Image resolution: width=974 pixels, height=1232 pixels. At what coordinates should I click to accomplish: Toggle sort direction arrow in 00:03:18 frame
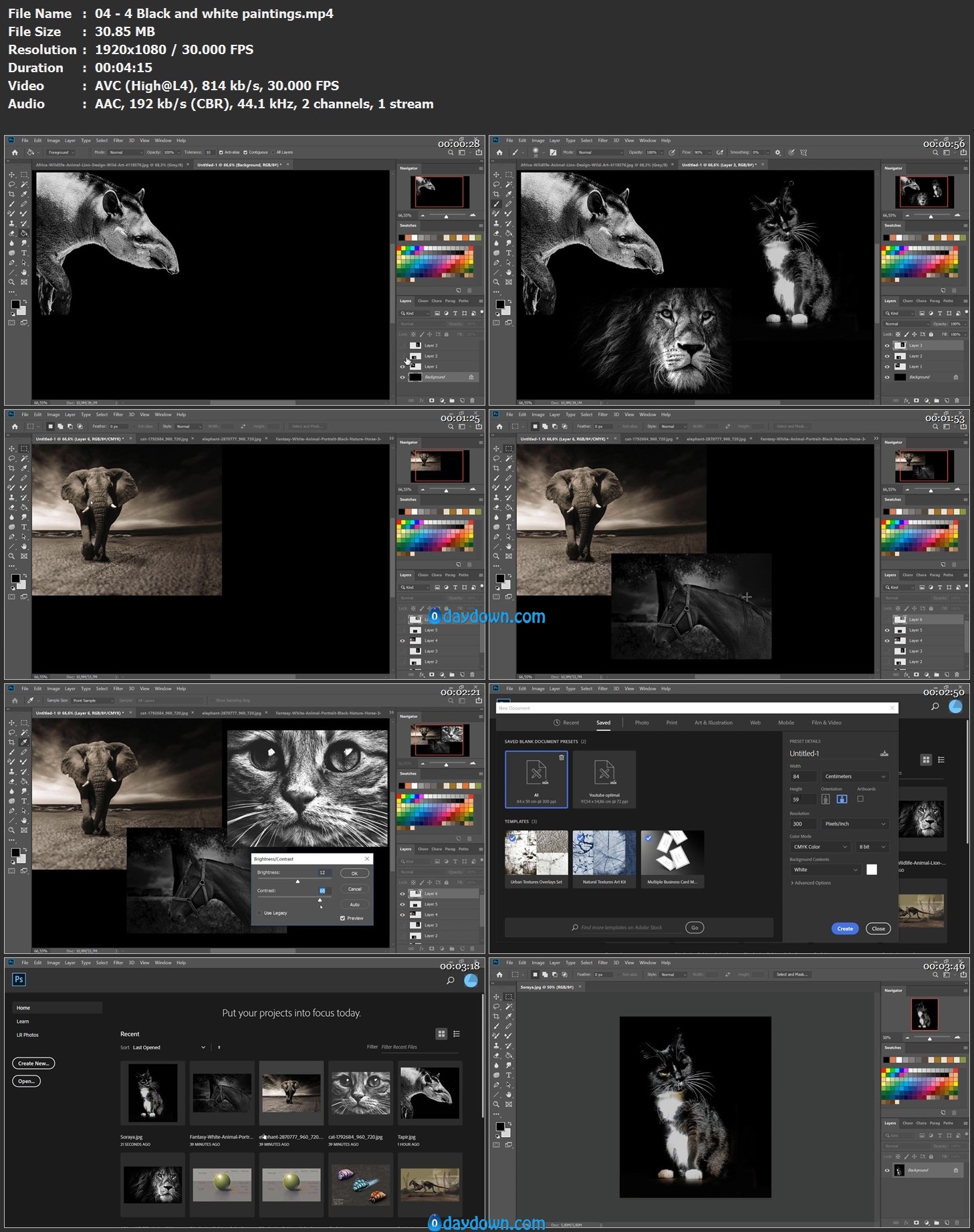pyautogui.click(x=219, y=1048)
